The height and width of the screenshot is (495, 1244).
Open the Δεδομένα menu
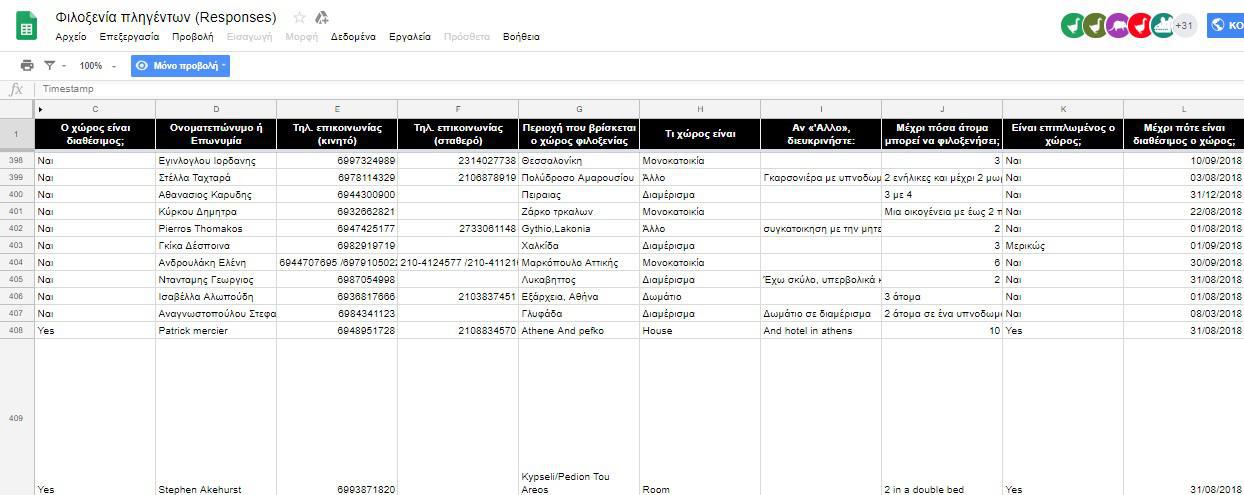click(x=353, y=37)
